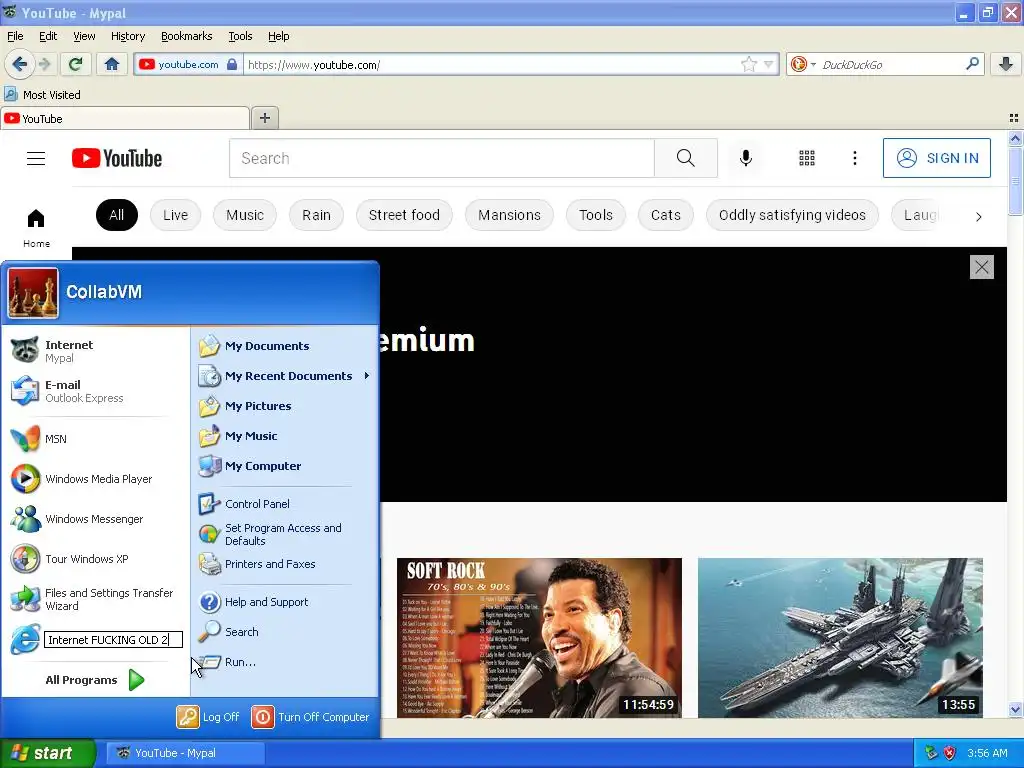Image resolution: width=1024 pixels, height=768 pixels.
Task: Select the Live filter chip
Action: point(176,215)
